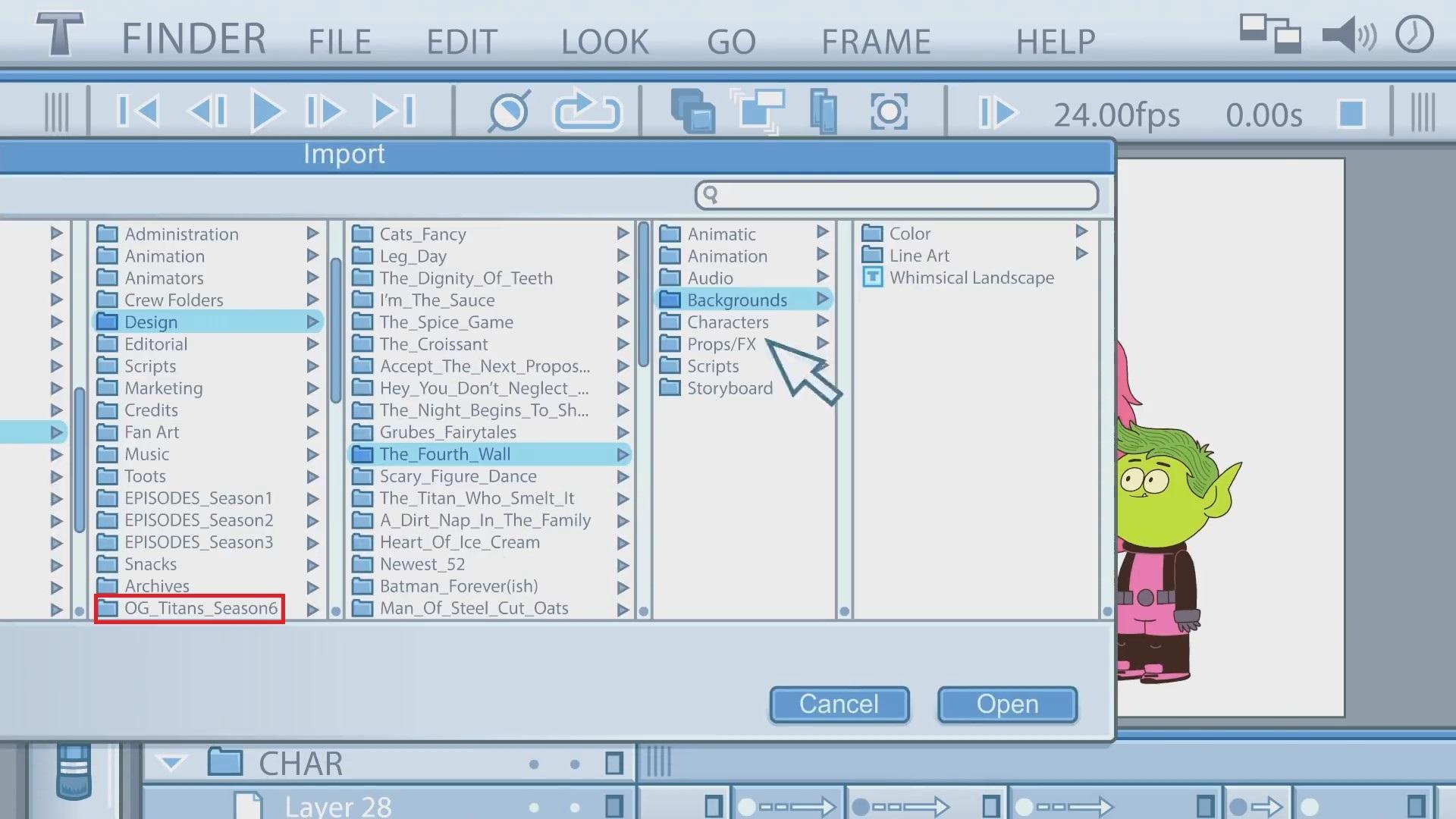The image size is (1456, 819).
Task: Click the right toolbar grip handle
Action: 1423,112
